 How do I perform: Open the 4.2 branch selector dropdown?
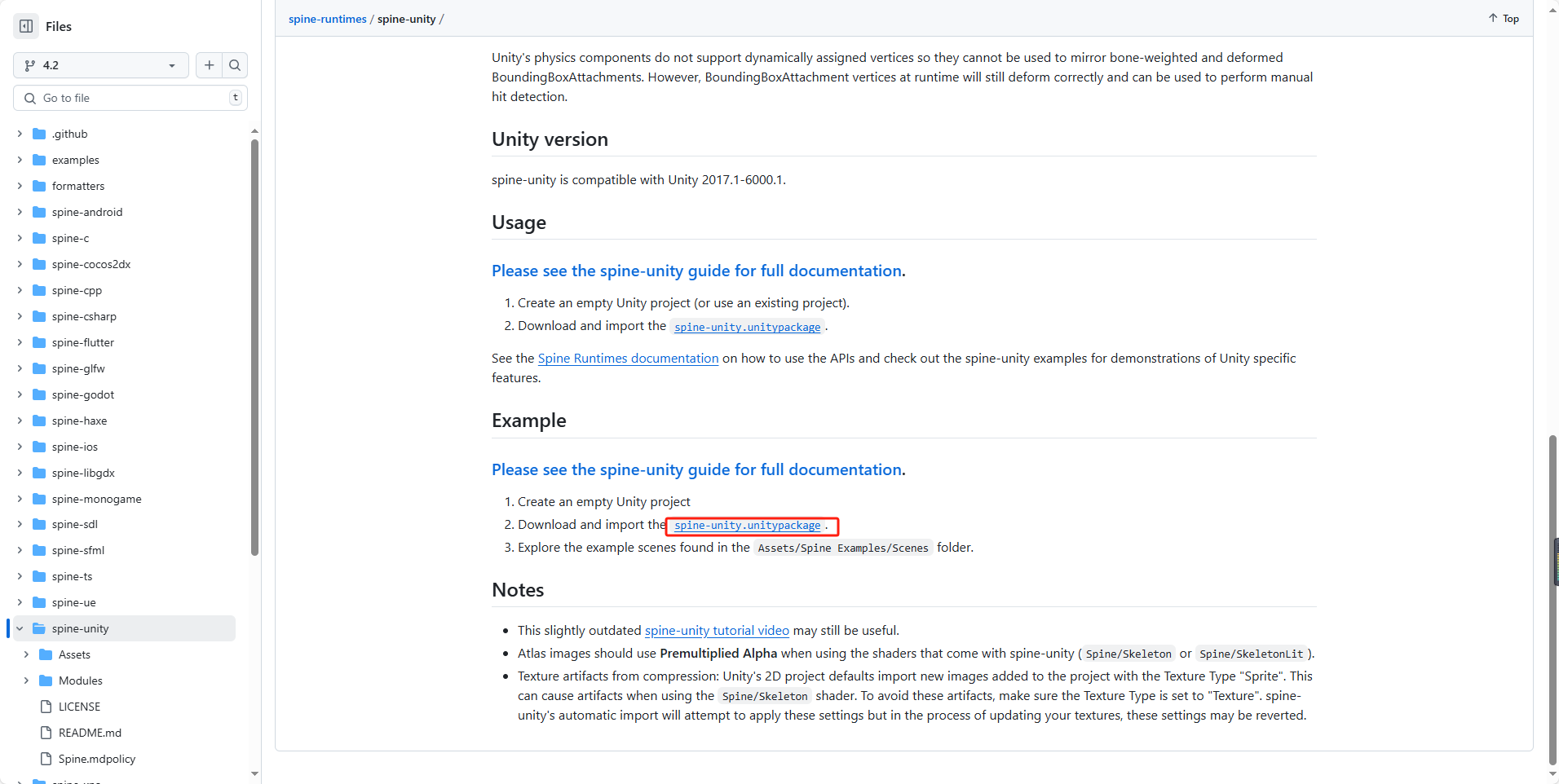point(101,65)
